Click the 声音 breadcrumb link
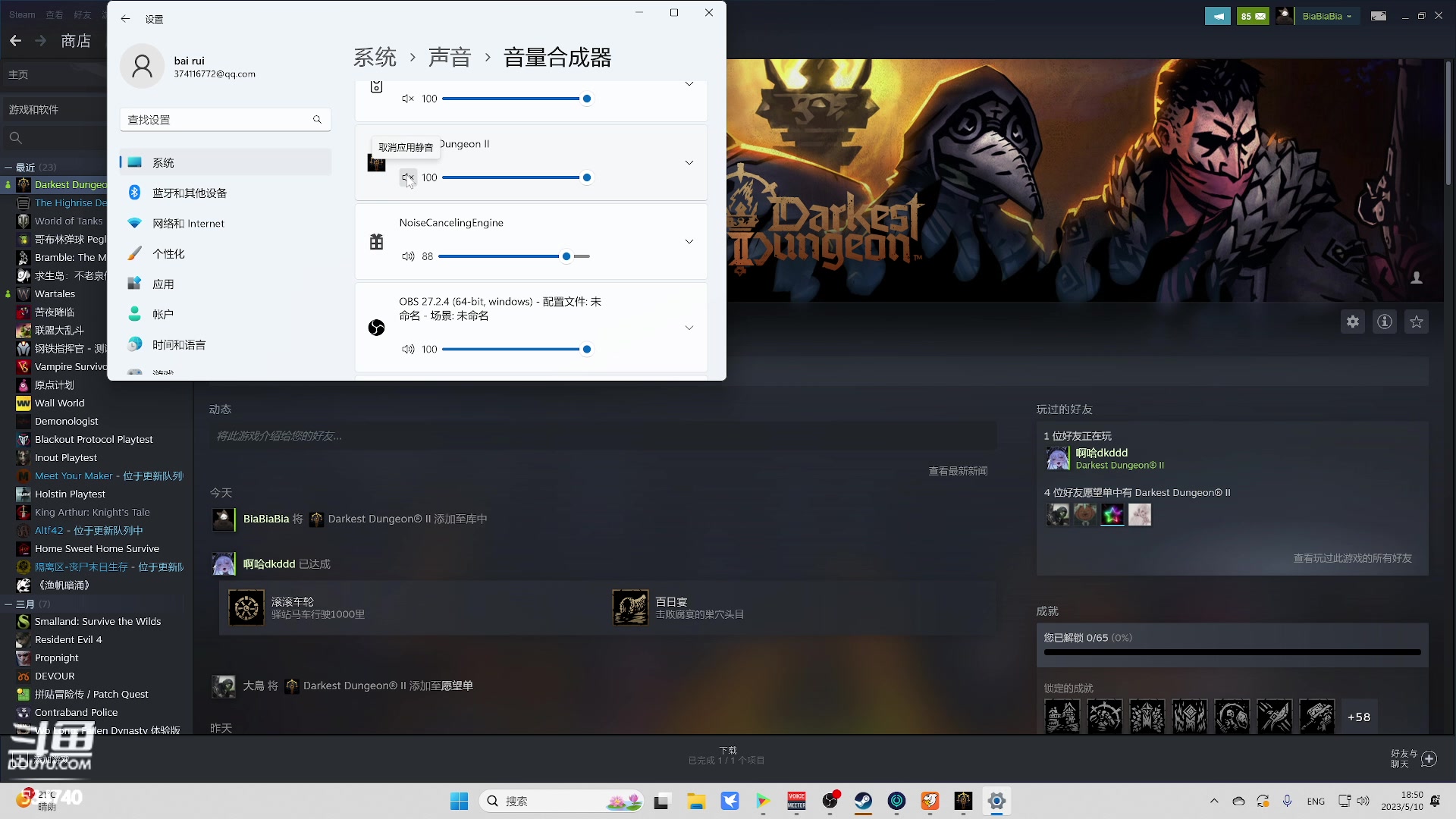This screenshot has width=1456, height=819. click(450, 58)
